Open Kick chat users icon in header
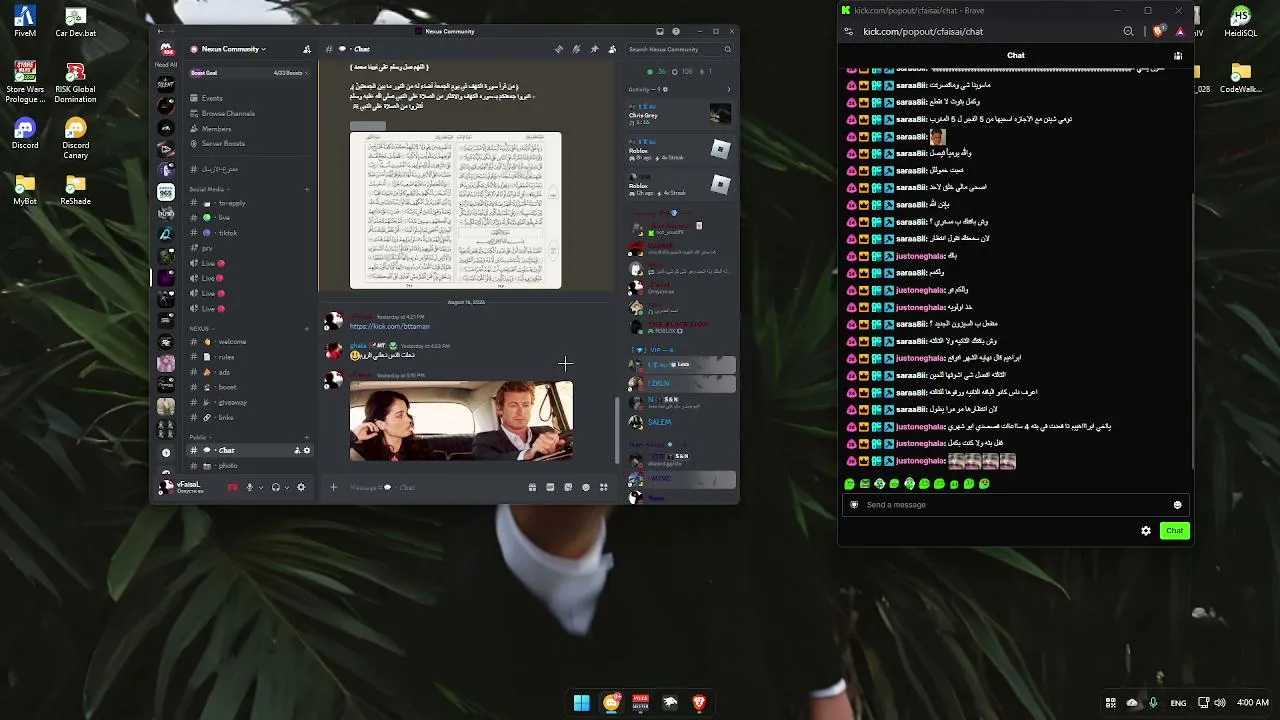This screenshot has width=1280, height=720. pyautogui.click(x=1178, y=56)
